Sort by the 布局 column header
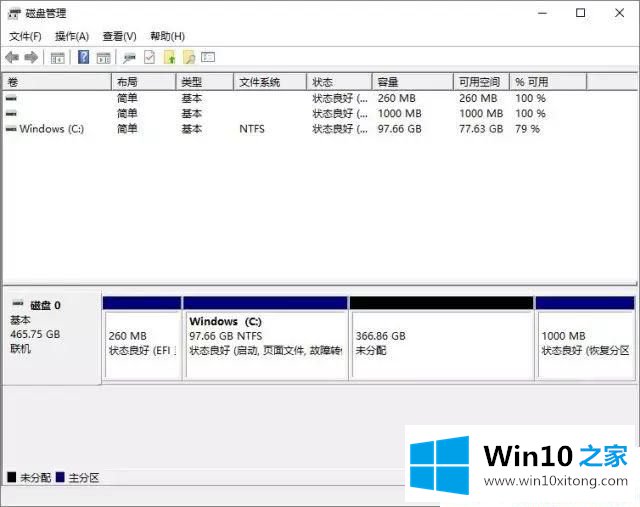640x507 pixels. point(144,82)
